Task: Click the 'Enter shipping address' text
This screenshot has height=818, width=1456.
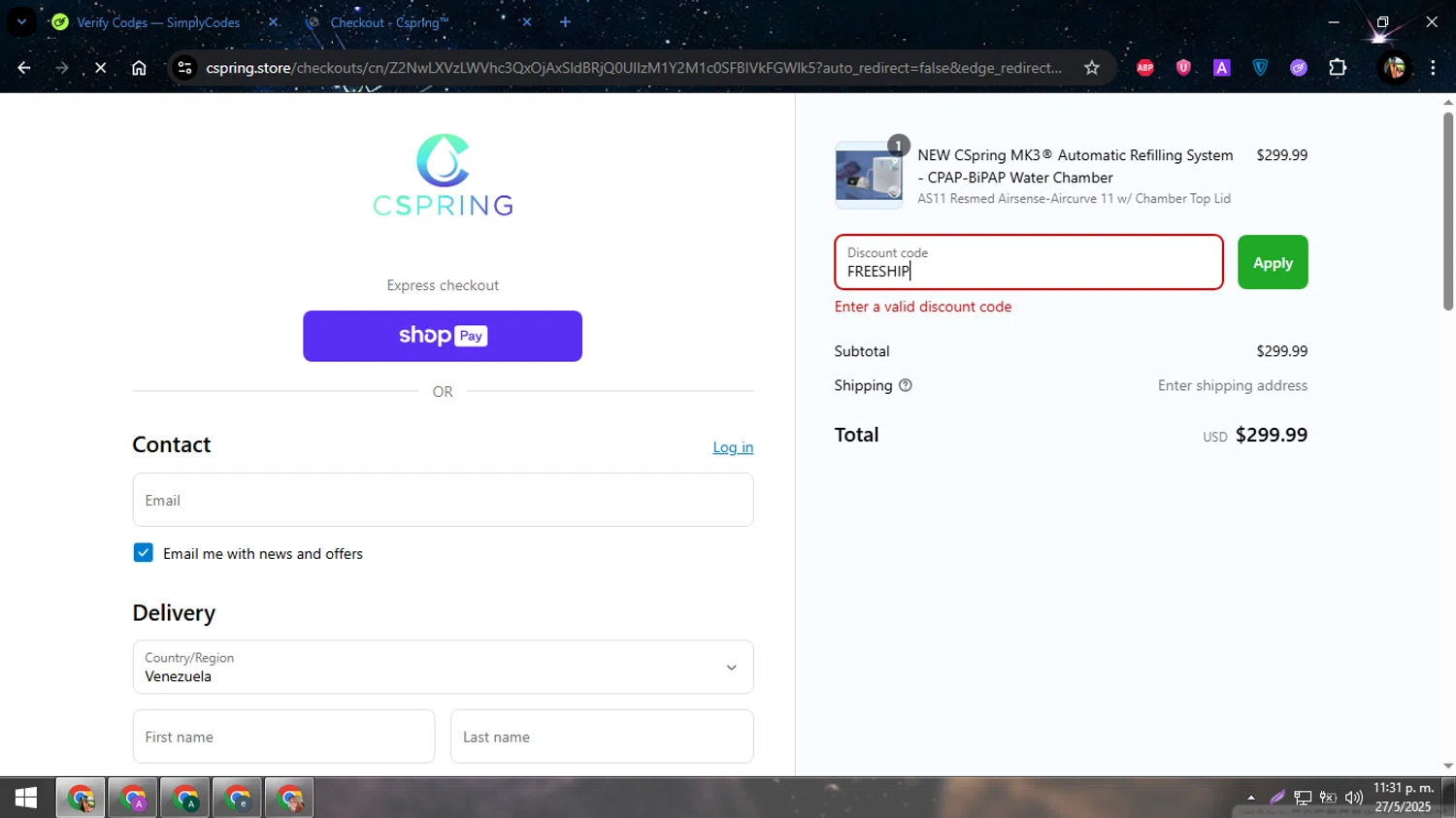Action: (x=1233, y=385)
